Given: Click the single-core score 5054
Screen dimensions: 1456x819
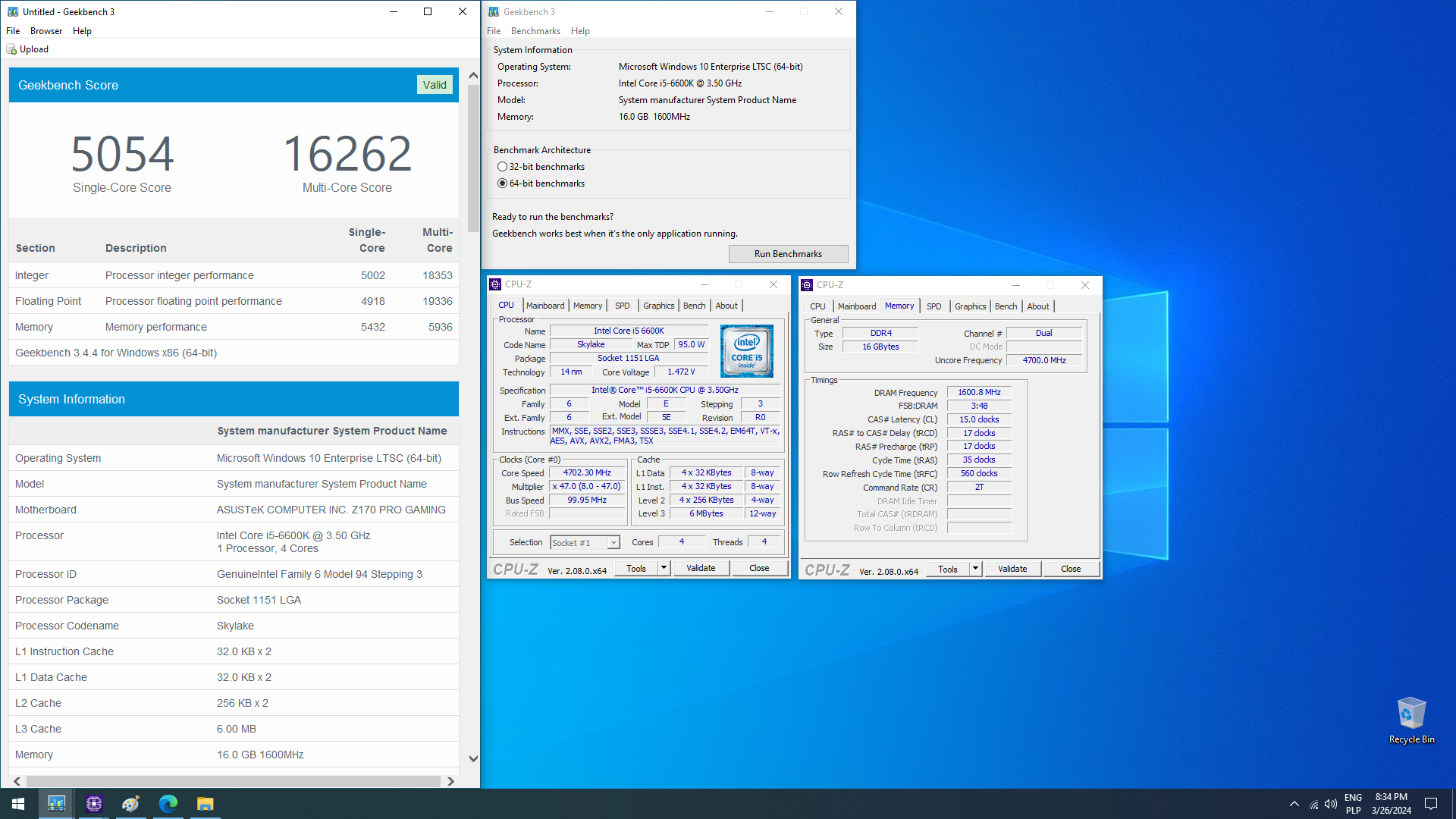Looking at the screenshot, I should coord(122,155).
